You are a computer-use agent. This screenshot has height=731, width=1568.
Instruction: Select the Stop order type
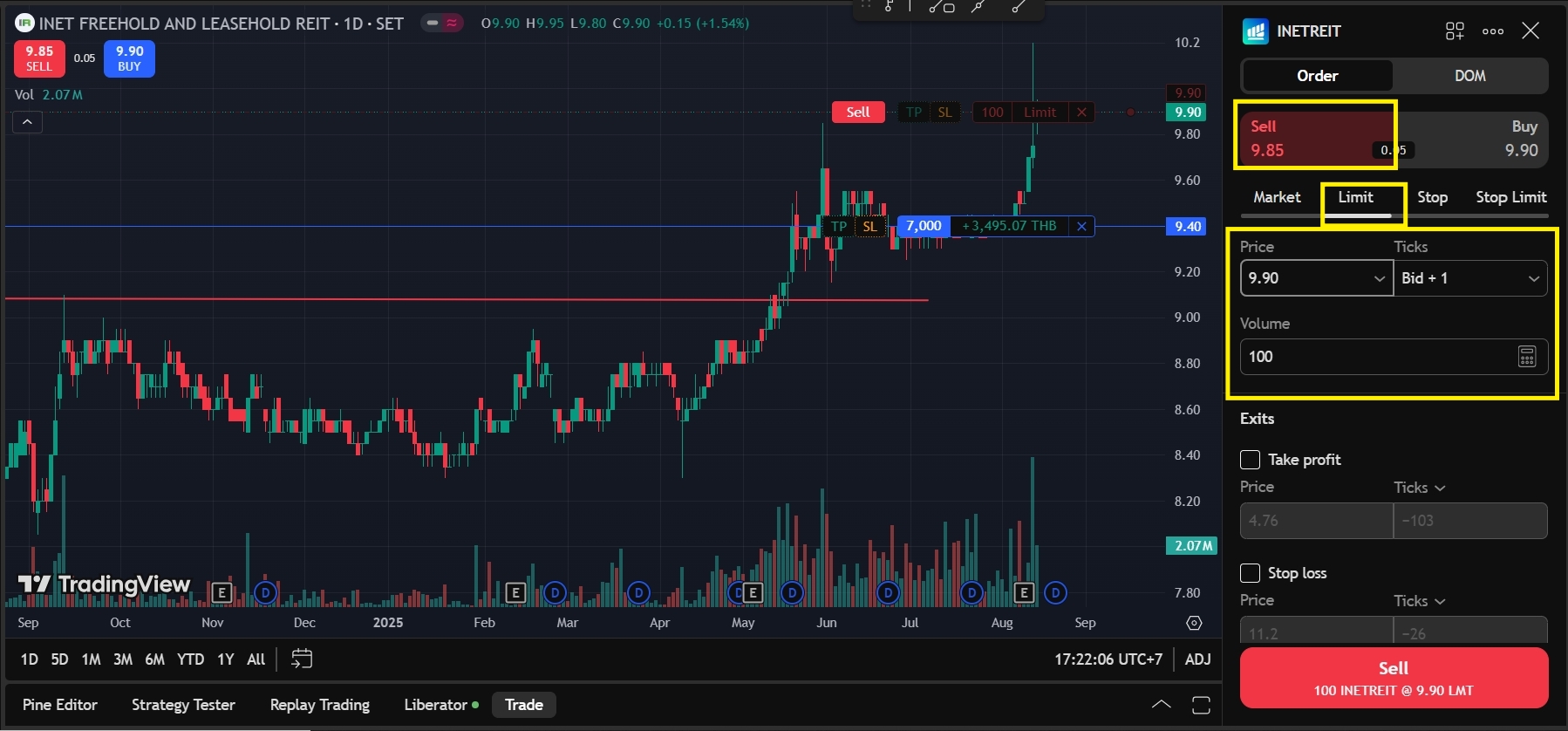[1432, 197]
